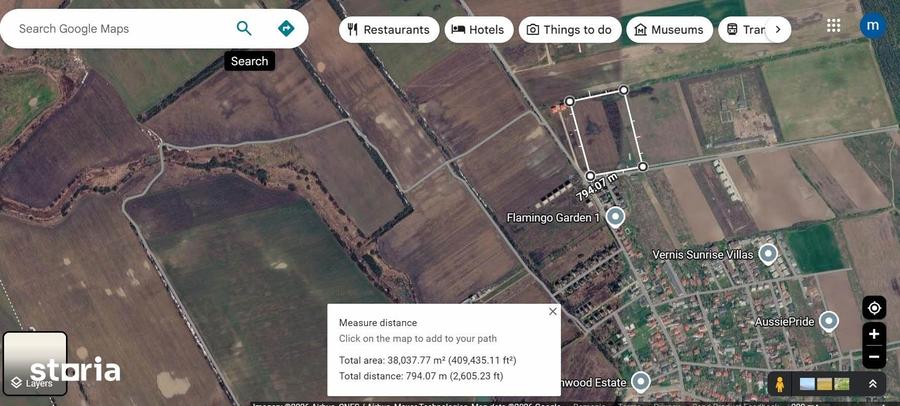Image resolution: width=900 pixels, height=406 pixels.
Task: Click the map pin beside 'nwood Estate'
Action: pyautogui.click(x=640, y=382)
